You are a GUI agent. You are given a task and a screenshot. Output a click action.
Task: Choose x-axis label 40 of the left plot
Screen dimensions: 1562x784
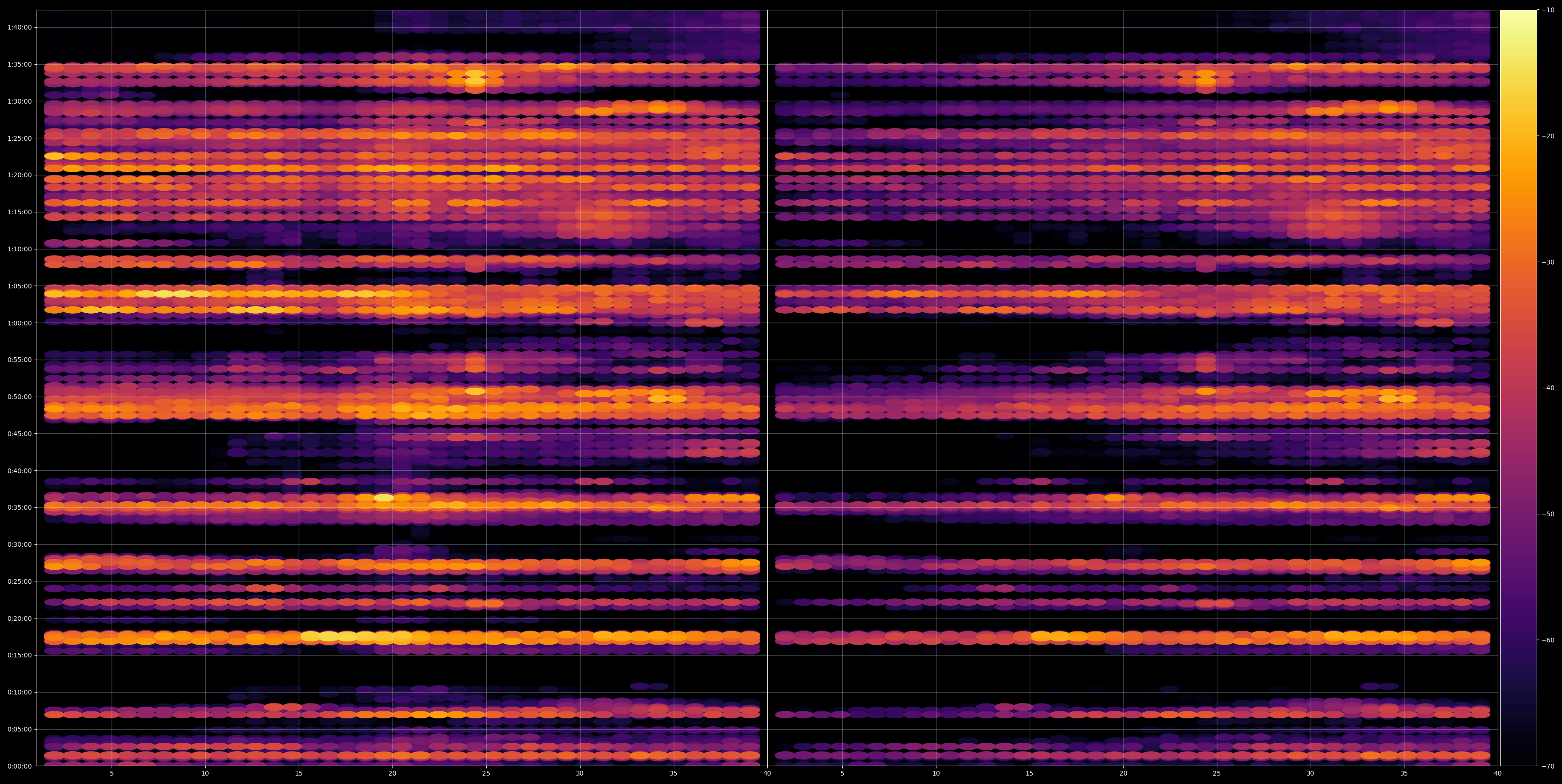[767, 773]
